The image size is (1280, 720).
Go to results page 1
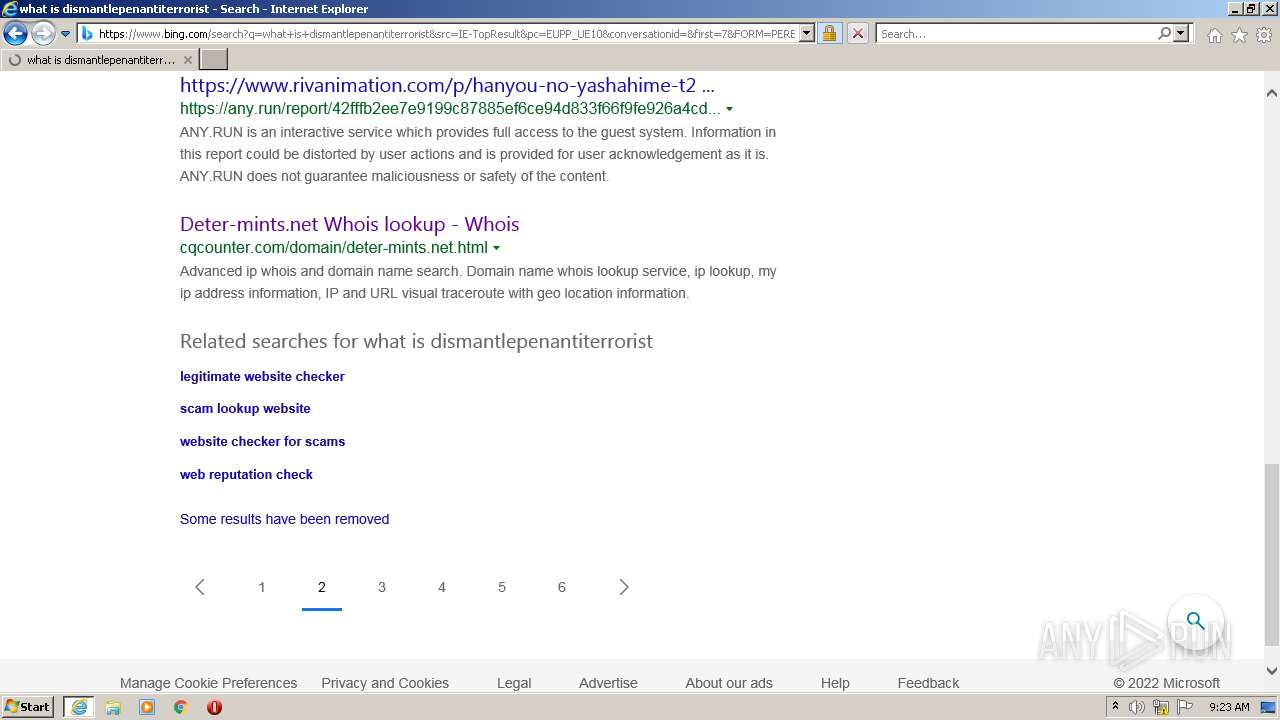[262, 587]
